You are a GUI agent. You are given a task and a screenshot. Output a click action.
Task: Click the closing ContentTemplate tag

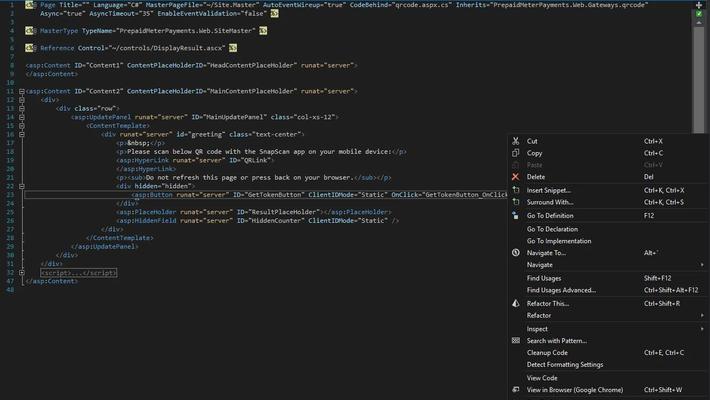120,238
